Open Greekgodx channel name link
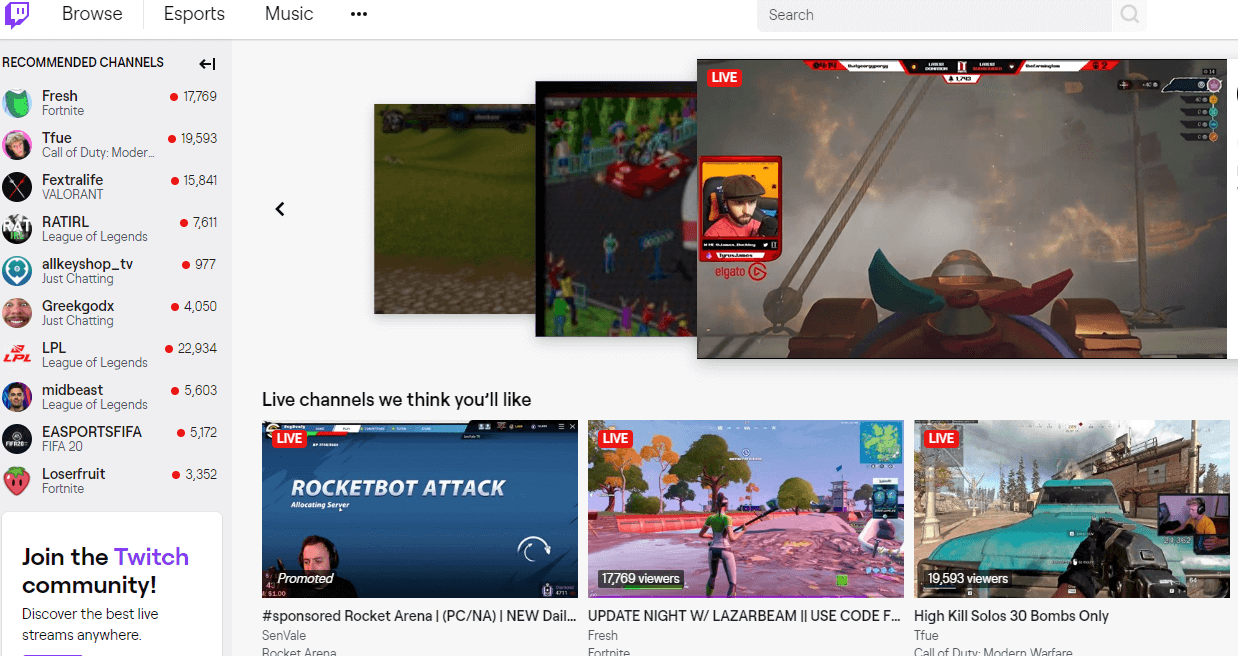 click(78, 306)
